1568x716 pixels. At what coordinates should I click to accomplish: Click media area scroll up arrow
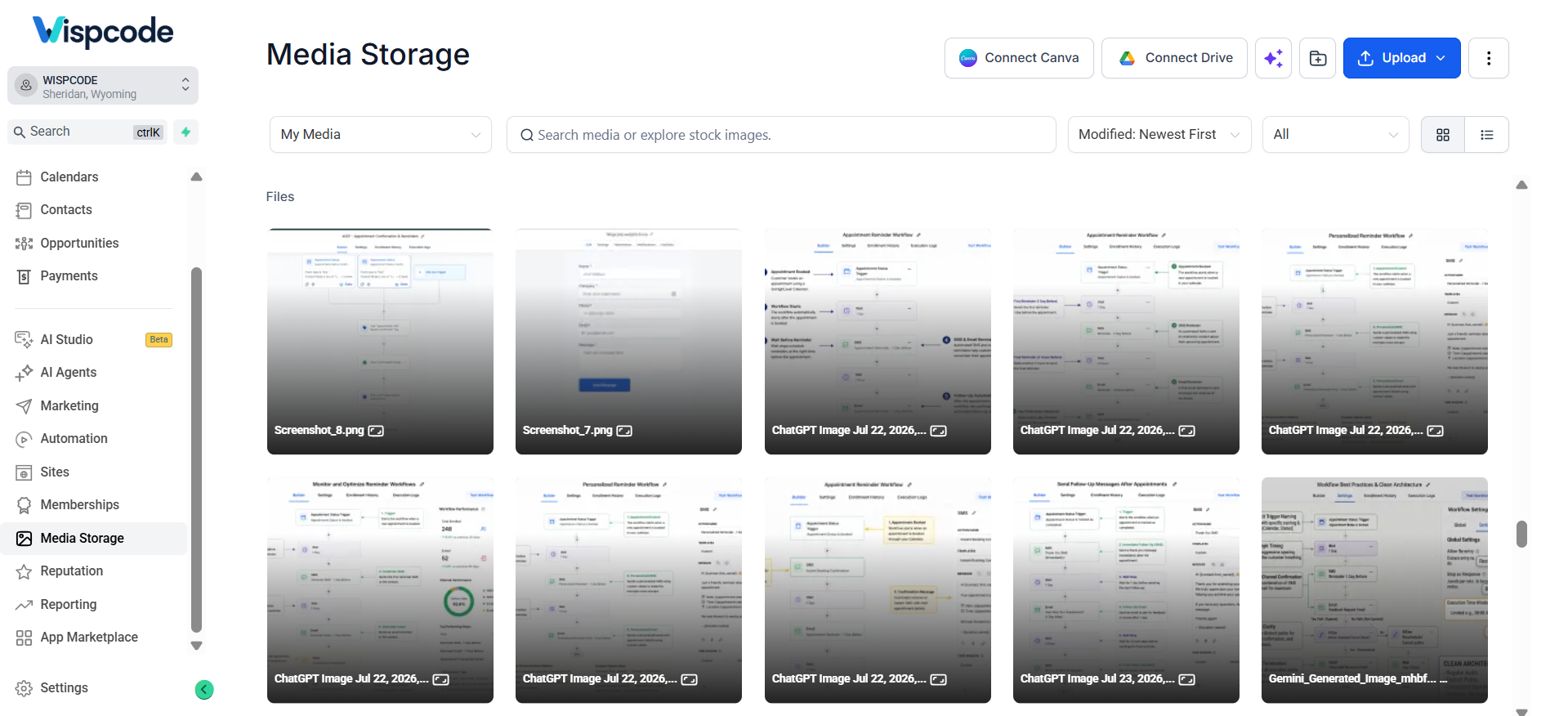point(1521,186)
